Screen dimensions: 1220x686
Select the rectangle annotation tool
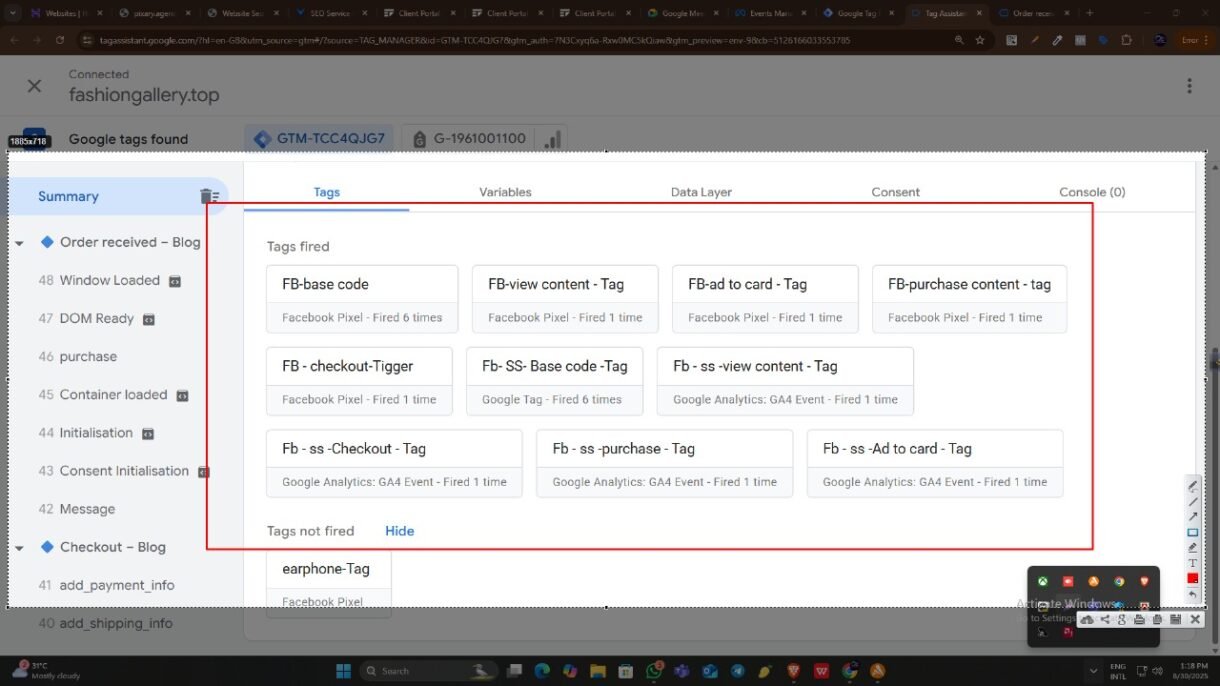[x=1192, y=532]
